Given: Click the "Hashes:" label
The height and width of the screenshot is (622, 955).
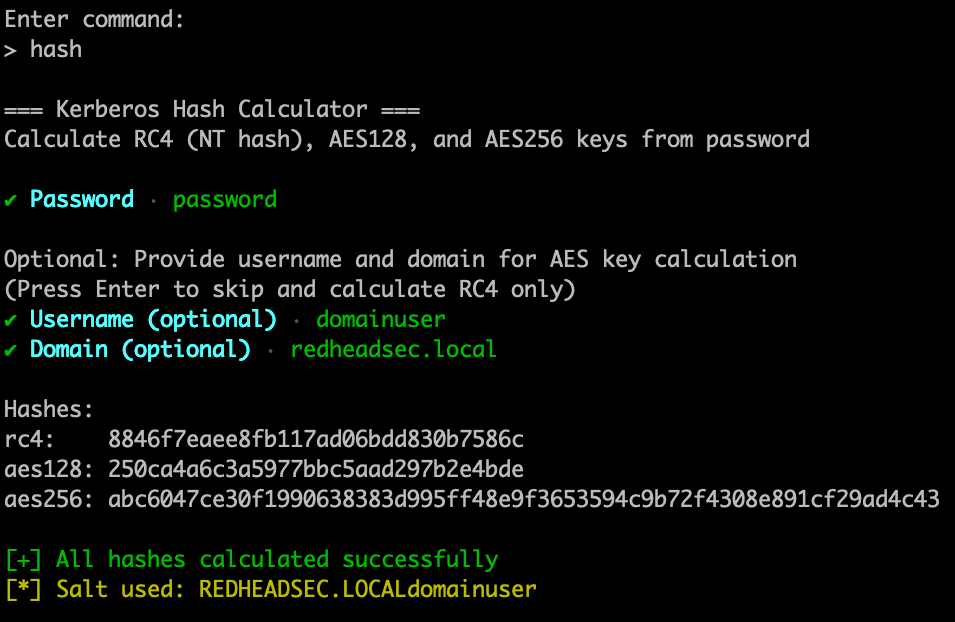Looking at the screenshot, I should 49,409.
